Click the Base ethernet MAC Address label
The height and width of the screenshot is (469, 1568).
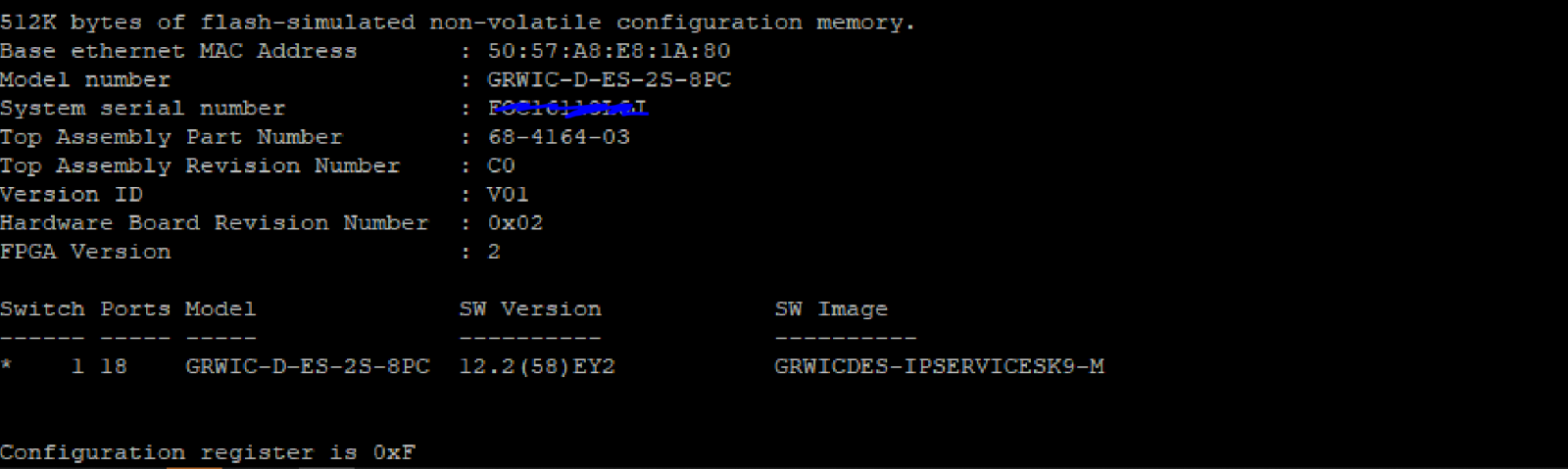click(x=178, y=51)
